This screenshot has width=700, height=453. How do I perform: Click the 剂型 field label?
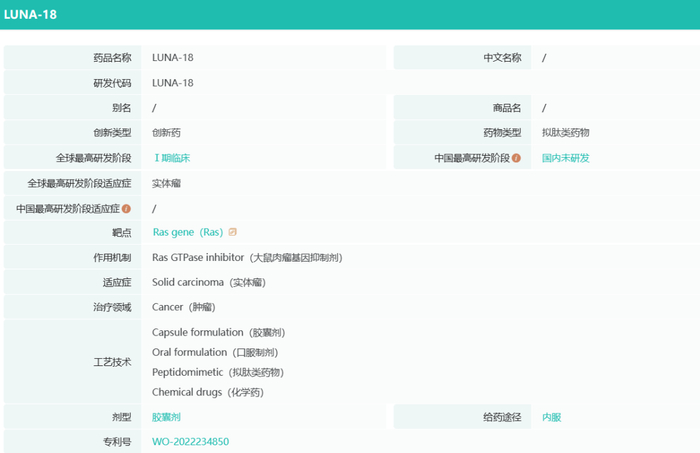(121, 417)
